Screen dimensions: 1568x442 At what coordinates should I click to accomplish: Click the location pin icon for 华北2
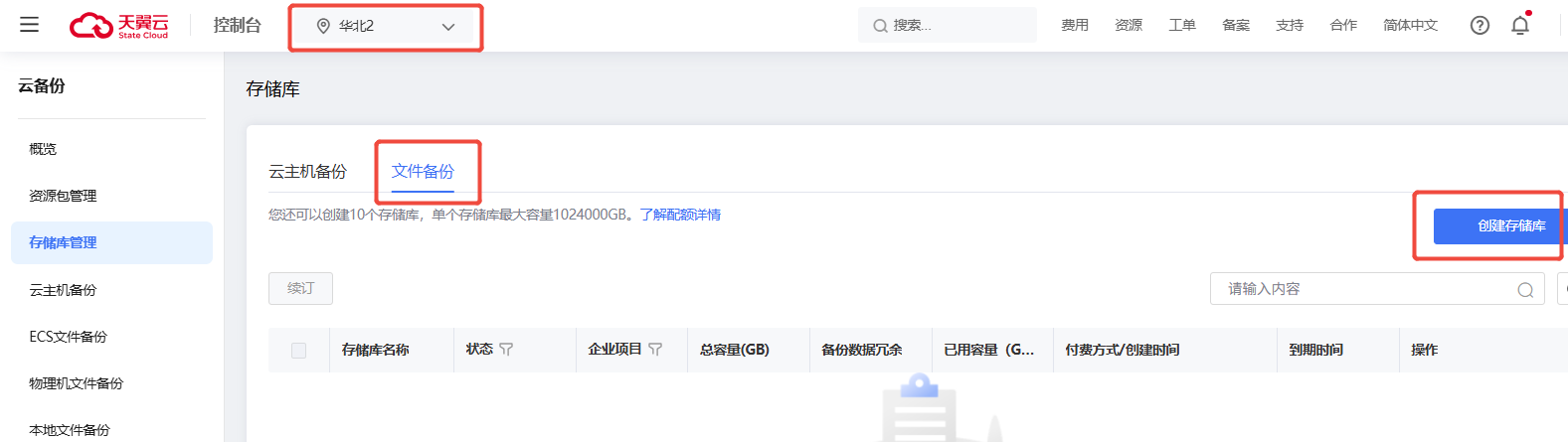323,27
